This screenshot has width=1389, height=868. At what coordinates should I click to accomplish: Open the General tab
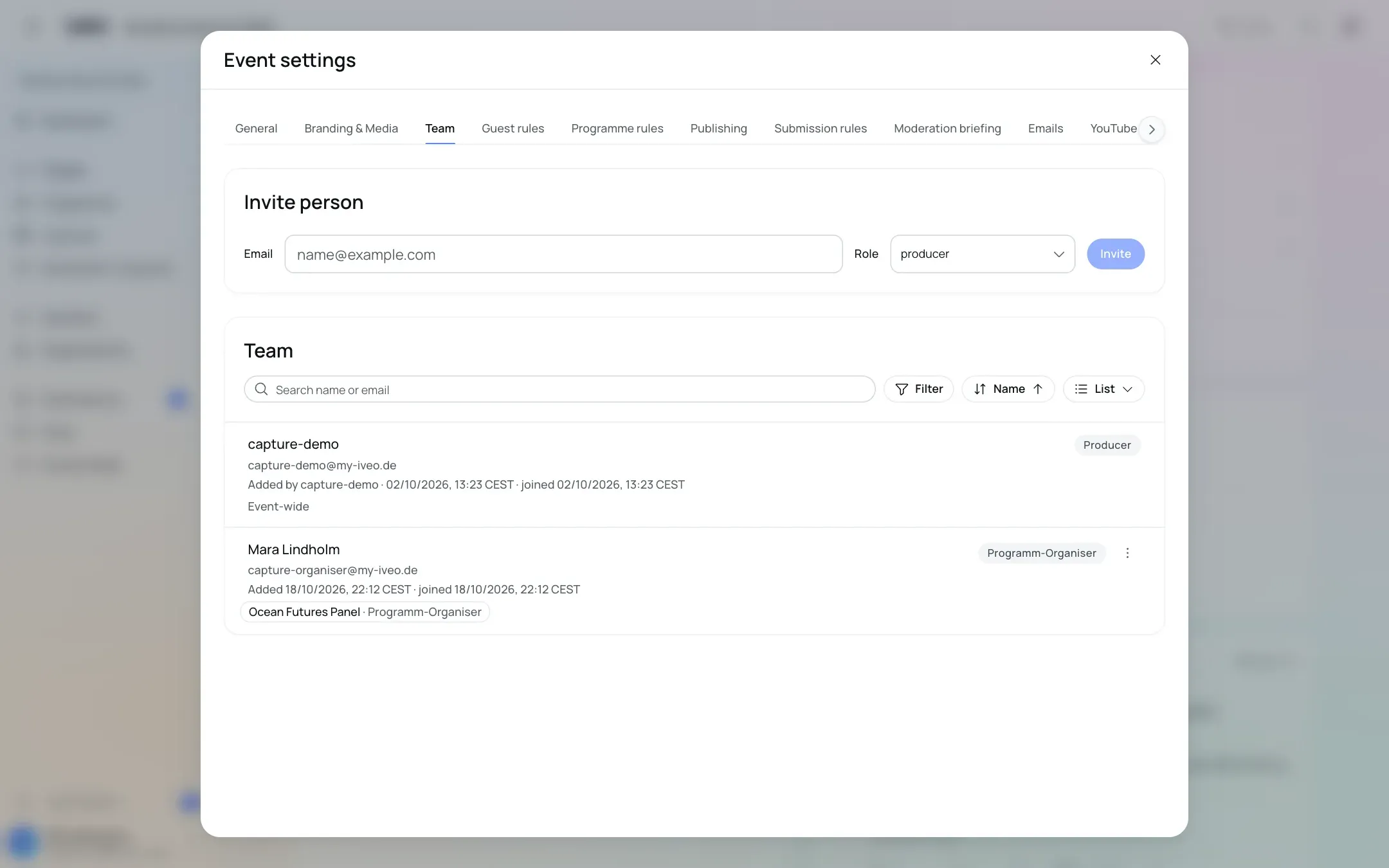[256, 129]
